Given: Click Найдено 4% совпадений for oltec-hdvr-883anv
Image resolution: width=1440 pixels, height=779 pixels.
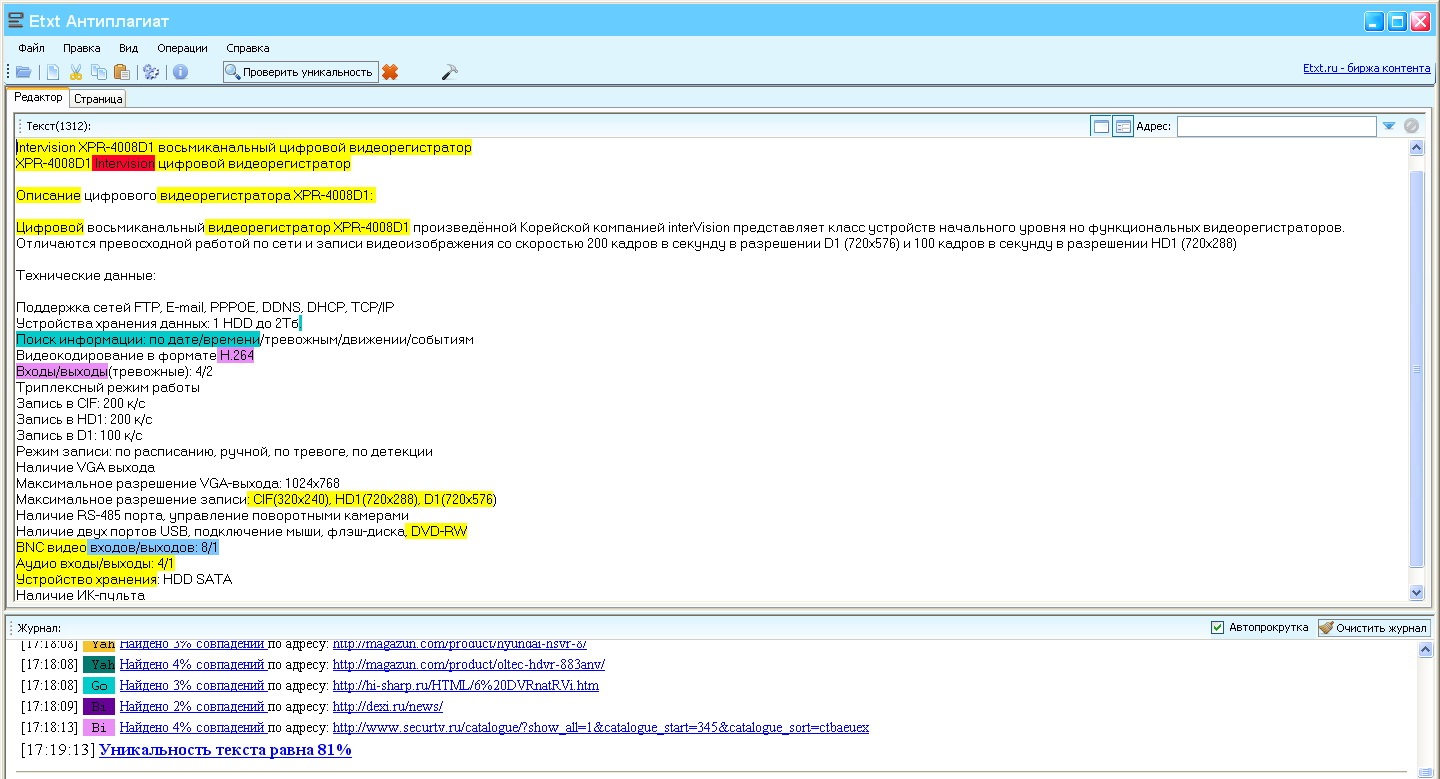Looking at the screenshot, I should pos(192,664).
